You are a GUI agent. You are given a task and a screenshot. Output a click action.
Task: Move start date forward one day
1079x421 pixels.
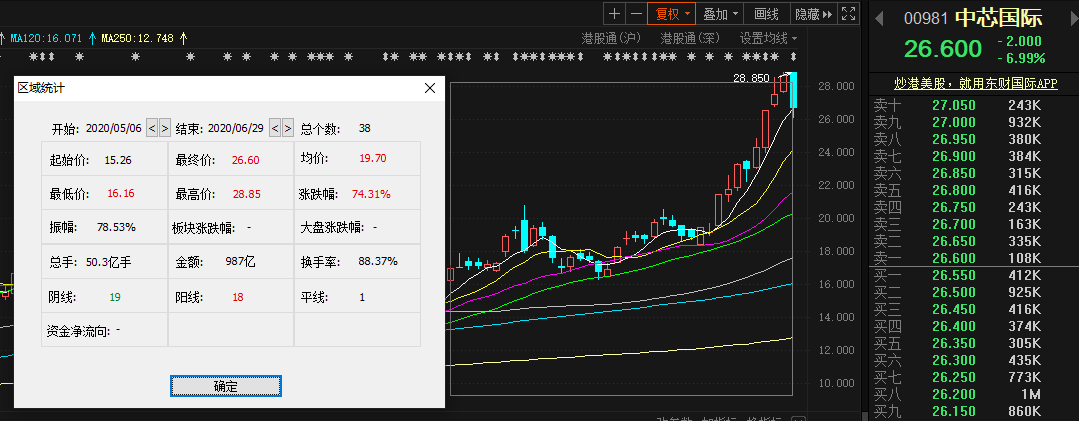click(x=165, y=128)
